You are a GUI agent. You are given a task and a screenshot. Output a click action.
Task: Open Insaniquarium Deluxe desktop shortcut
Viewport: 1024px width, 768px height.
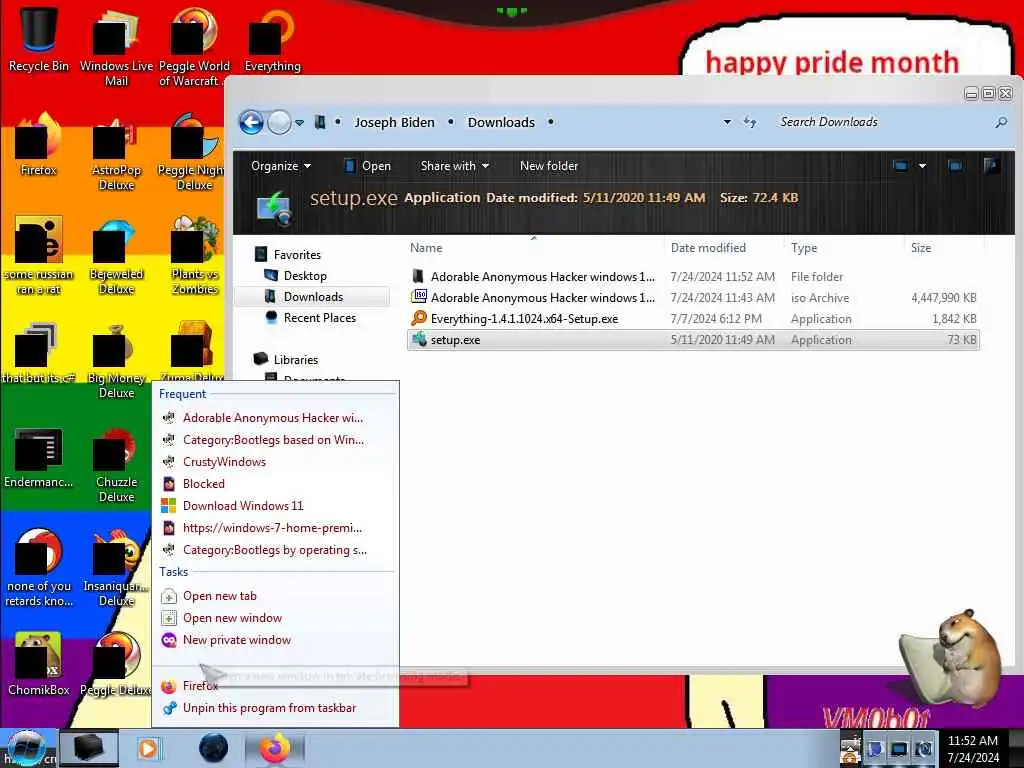[x=116, y=568]
